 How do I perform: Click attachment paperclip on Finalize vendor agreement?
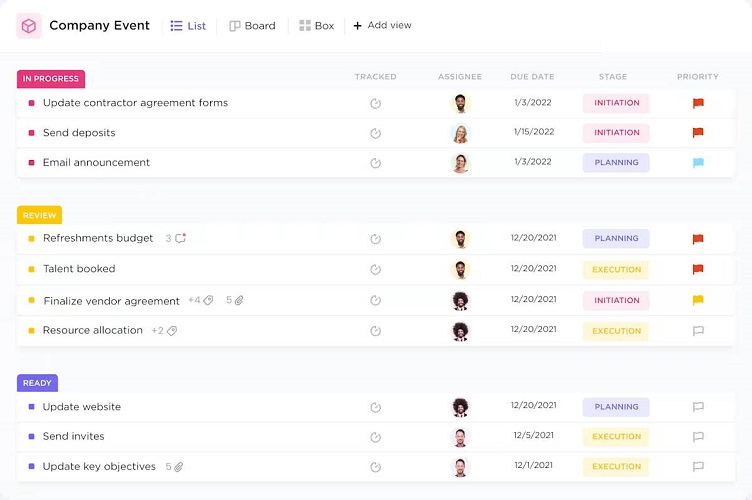[x=239, y=300]
